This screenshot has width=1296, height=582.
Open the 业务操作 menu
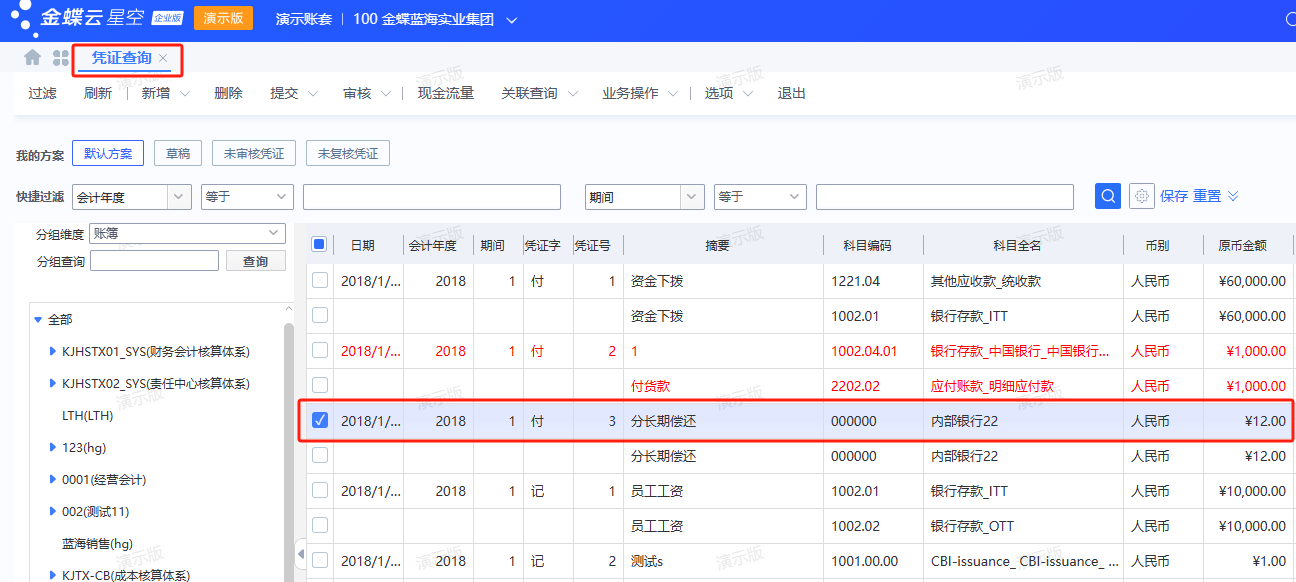point(638,94)
